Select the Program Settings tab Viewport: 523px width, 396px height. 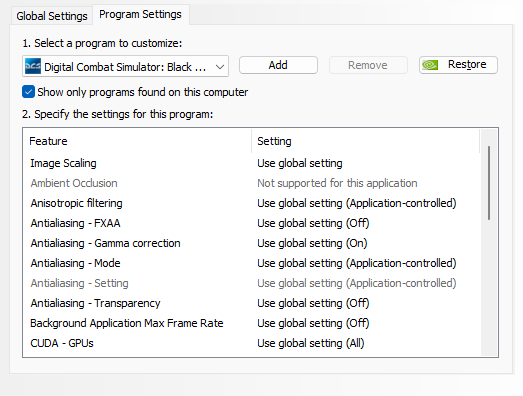[x=140, y=14]
